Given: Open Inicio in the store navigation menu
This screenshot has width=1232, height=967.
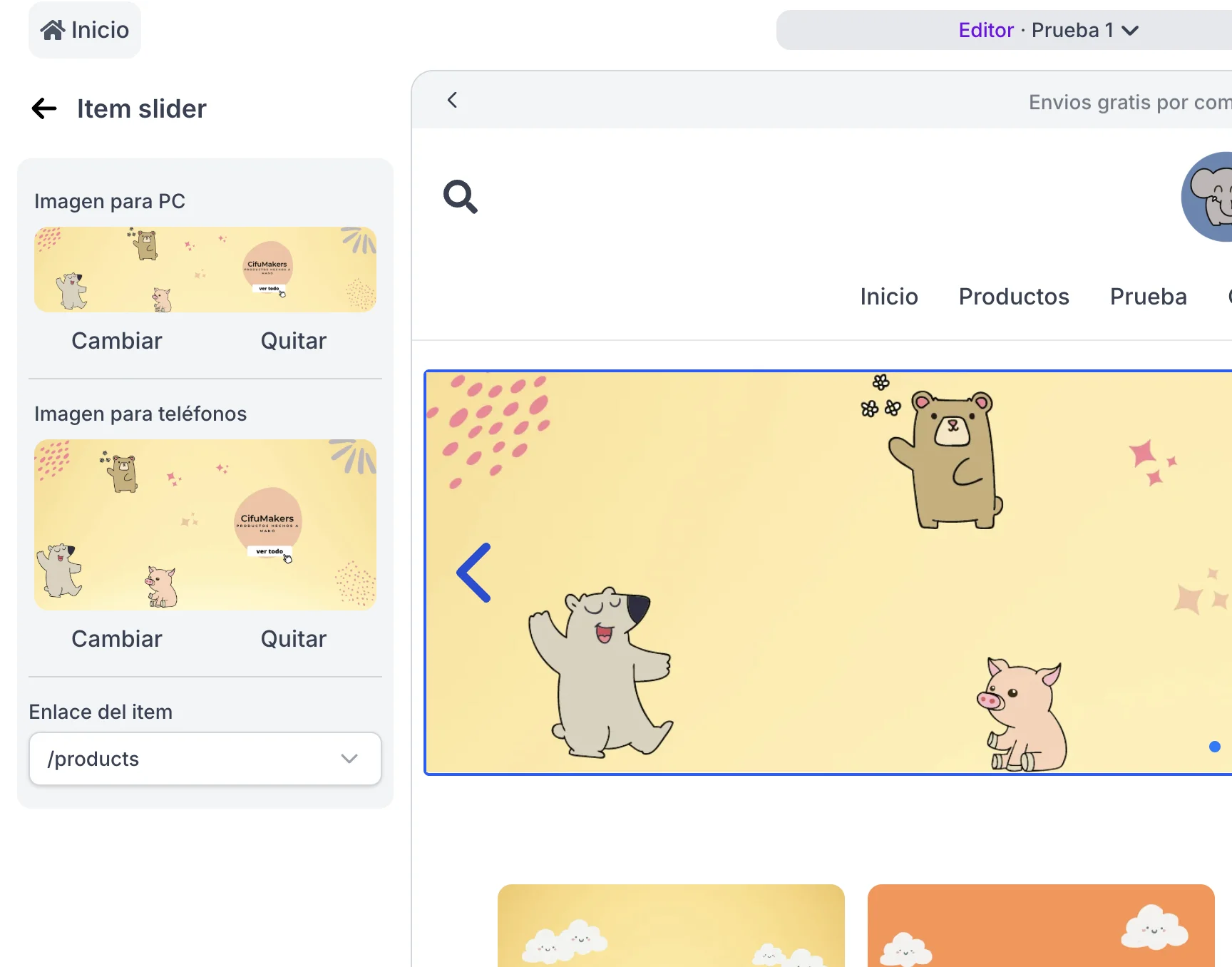Looking at the screenshot, I should point(888,297).
